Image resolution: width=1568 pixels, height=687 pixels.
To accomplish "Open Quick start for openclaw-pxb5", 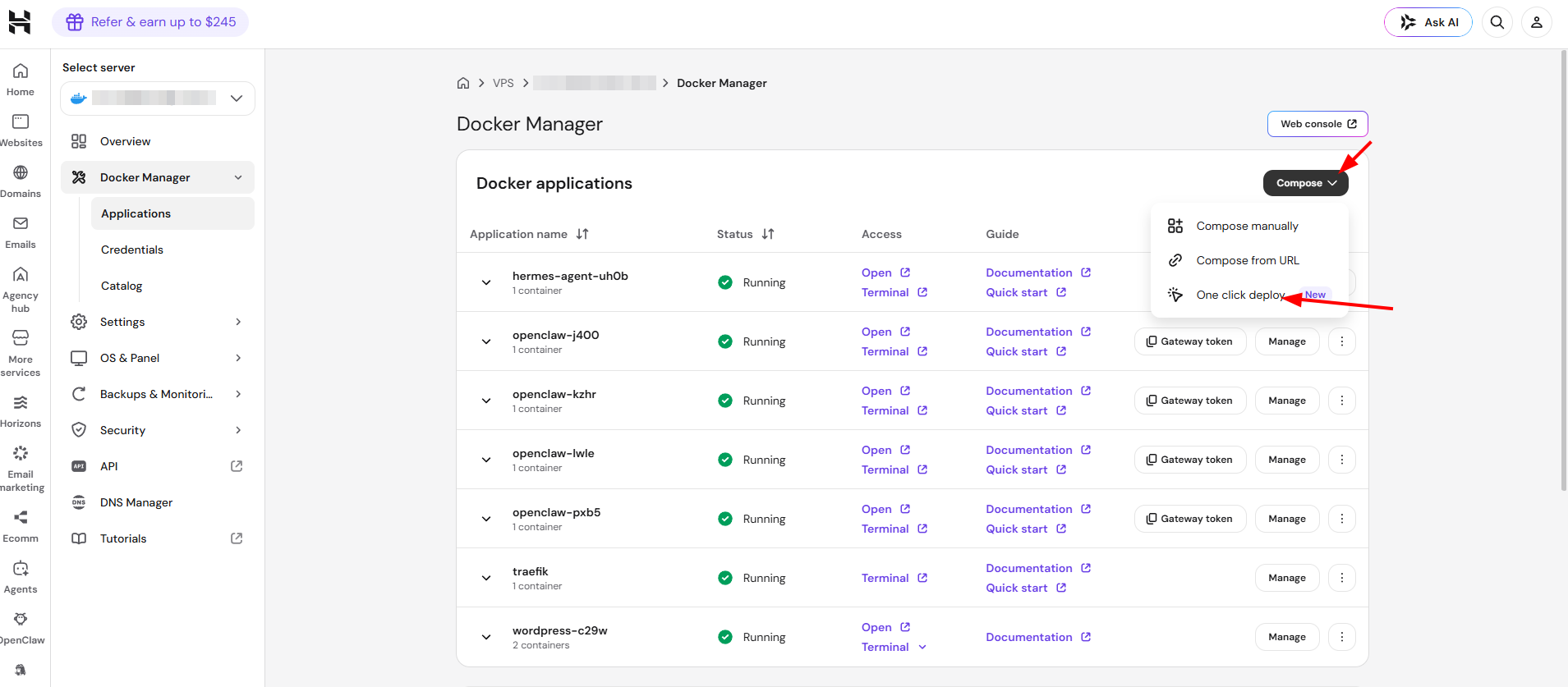I will pos(1026,529).
